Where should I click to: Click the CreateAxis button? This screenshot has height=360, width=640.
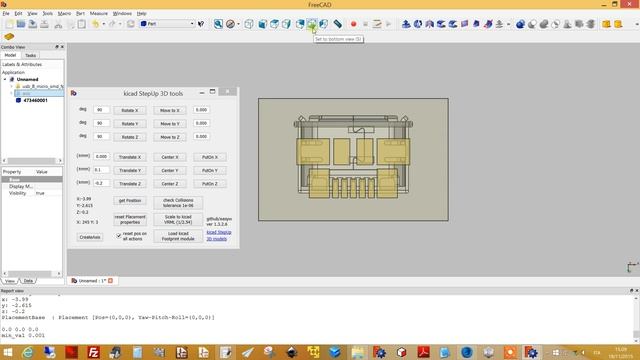click(x=90, y=237)
